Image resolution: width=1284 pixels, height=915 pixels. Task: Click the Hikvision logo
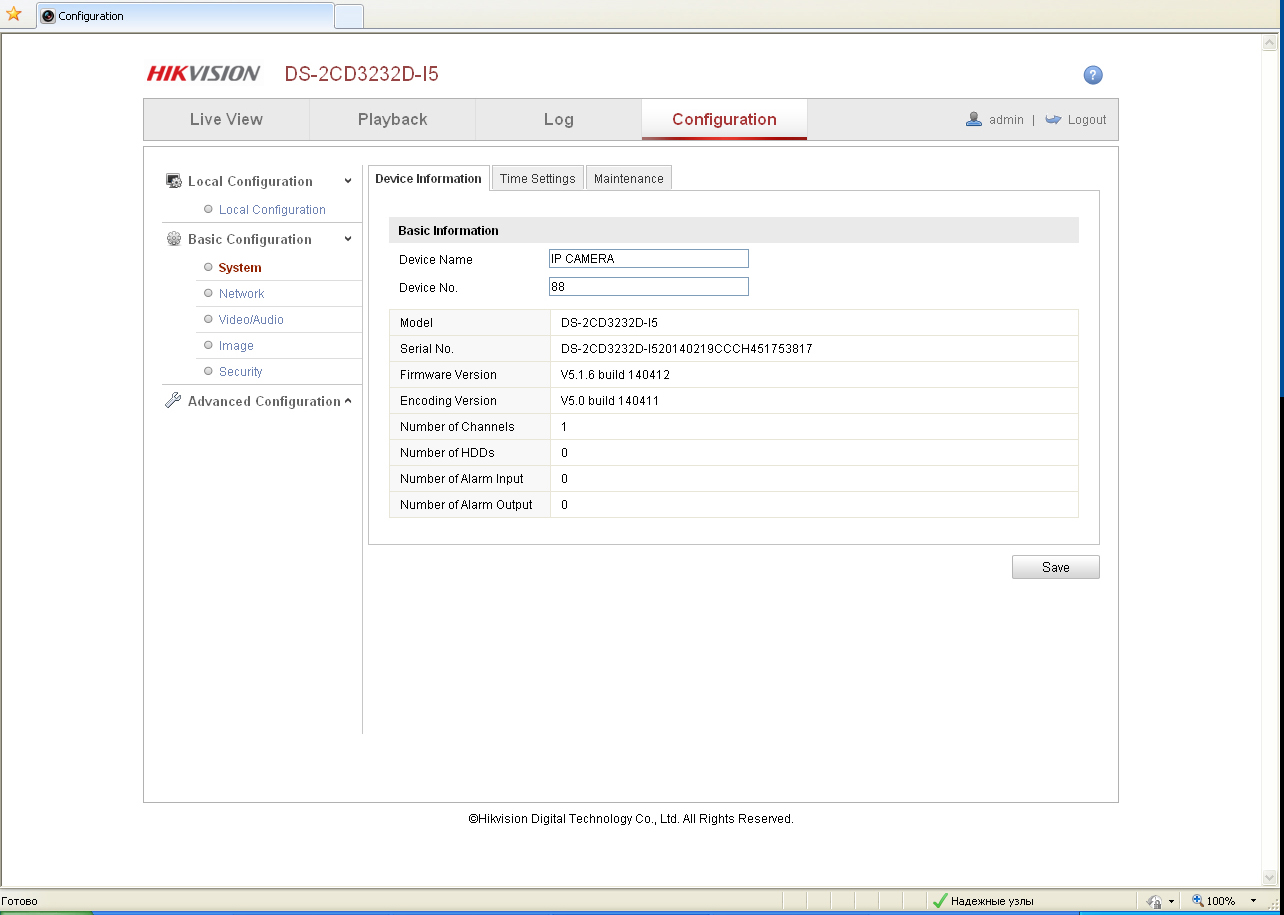coord(204,74)
